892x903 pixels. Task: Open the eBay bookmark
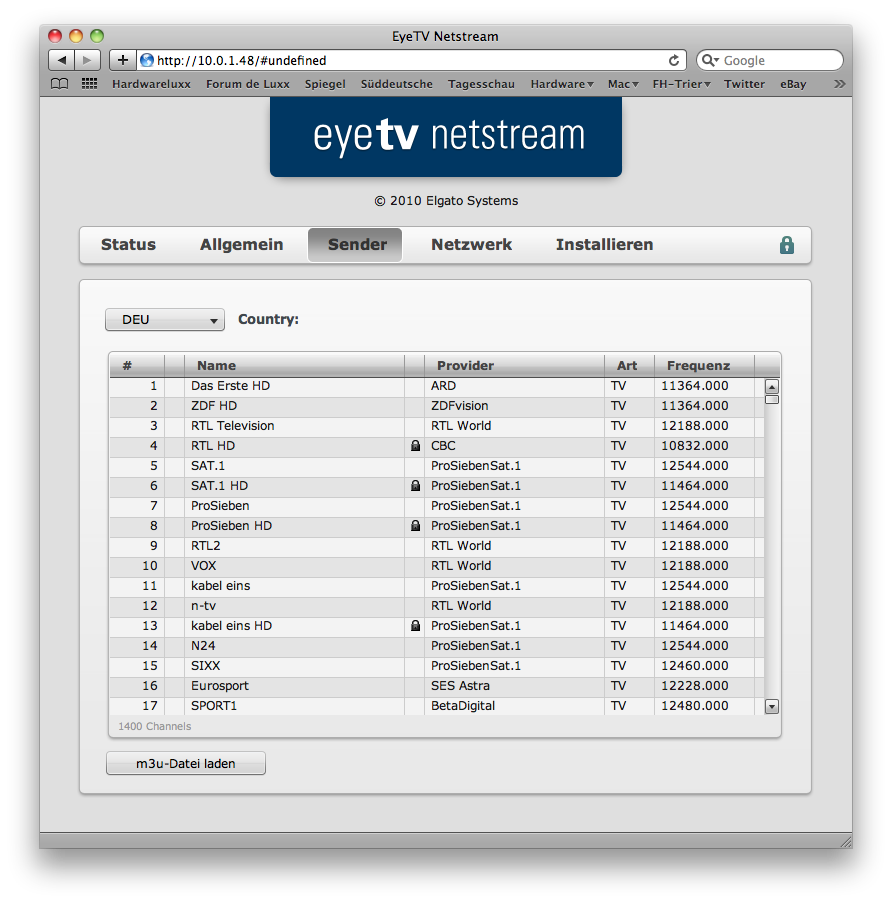pos(793,84)
